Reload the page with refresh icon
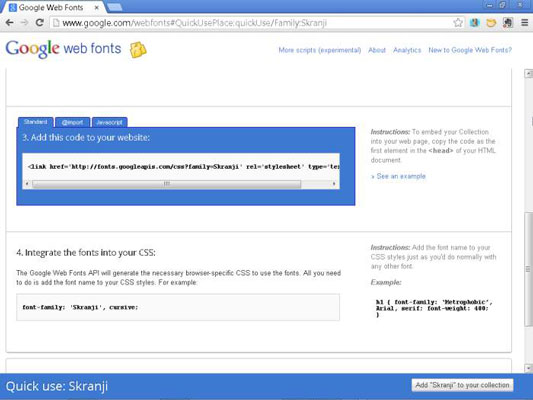Viewport: 533px width, 400px height. click(x=39, y=23)
